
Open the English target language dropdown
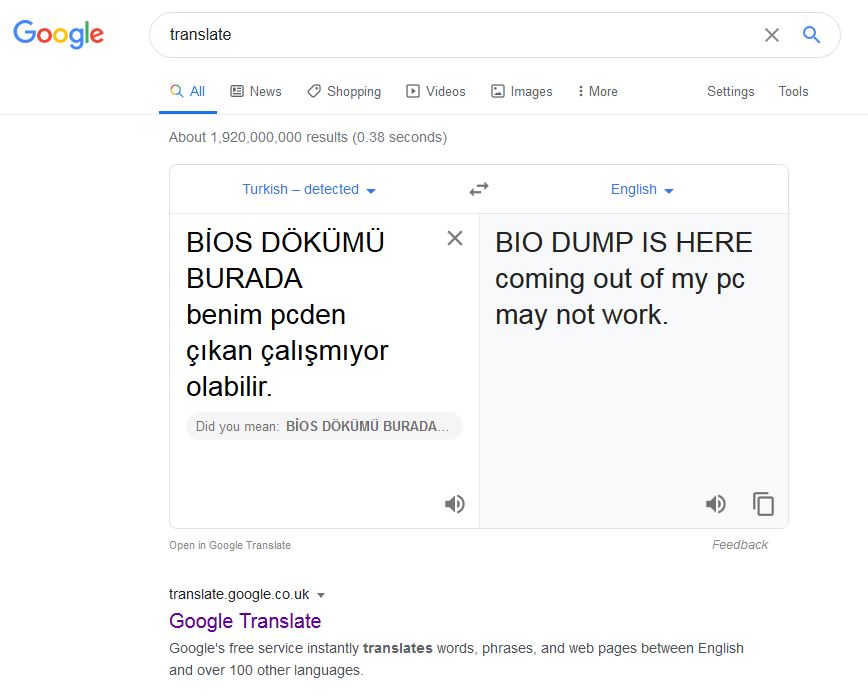(x=642, y=189)
